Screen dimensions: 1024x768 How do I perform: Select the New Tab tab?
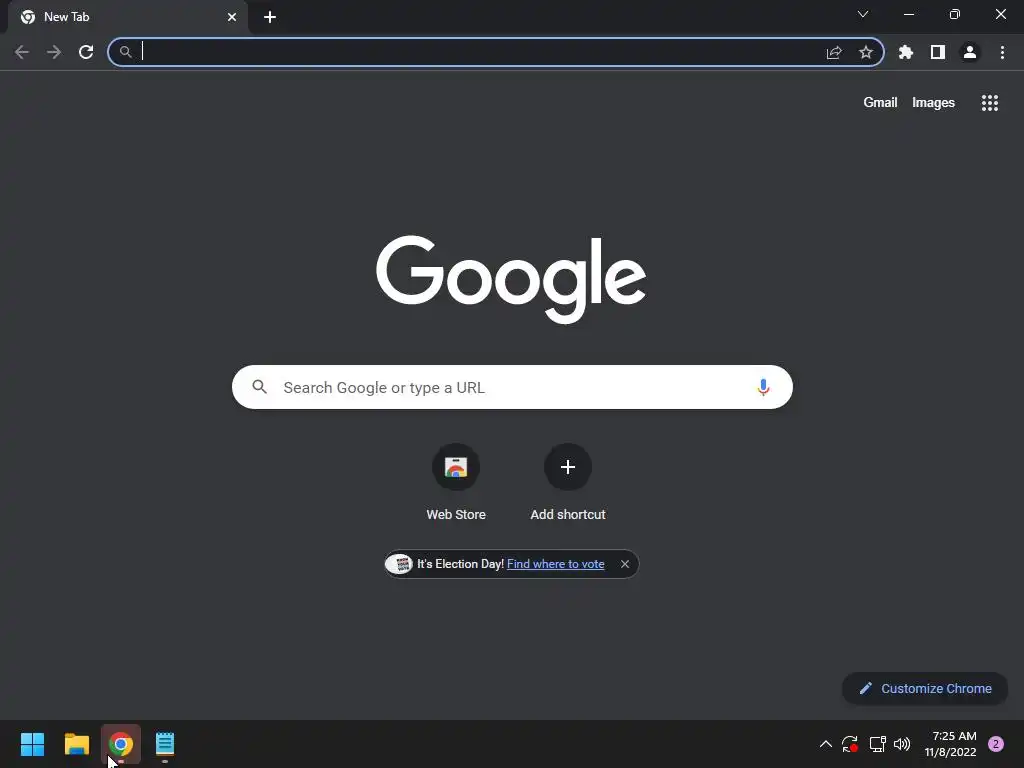[x=128, y=17]
